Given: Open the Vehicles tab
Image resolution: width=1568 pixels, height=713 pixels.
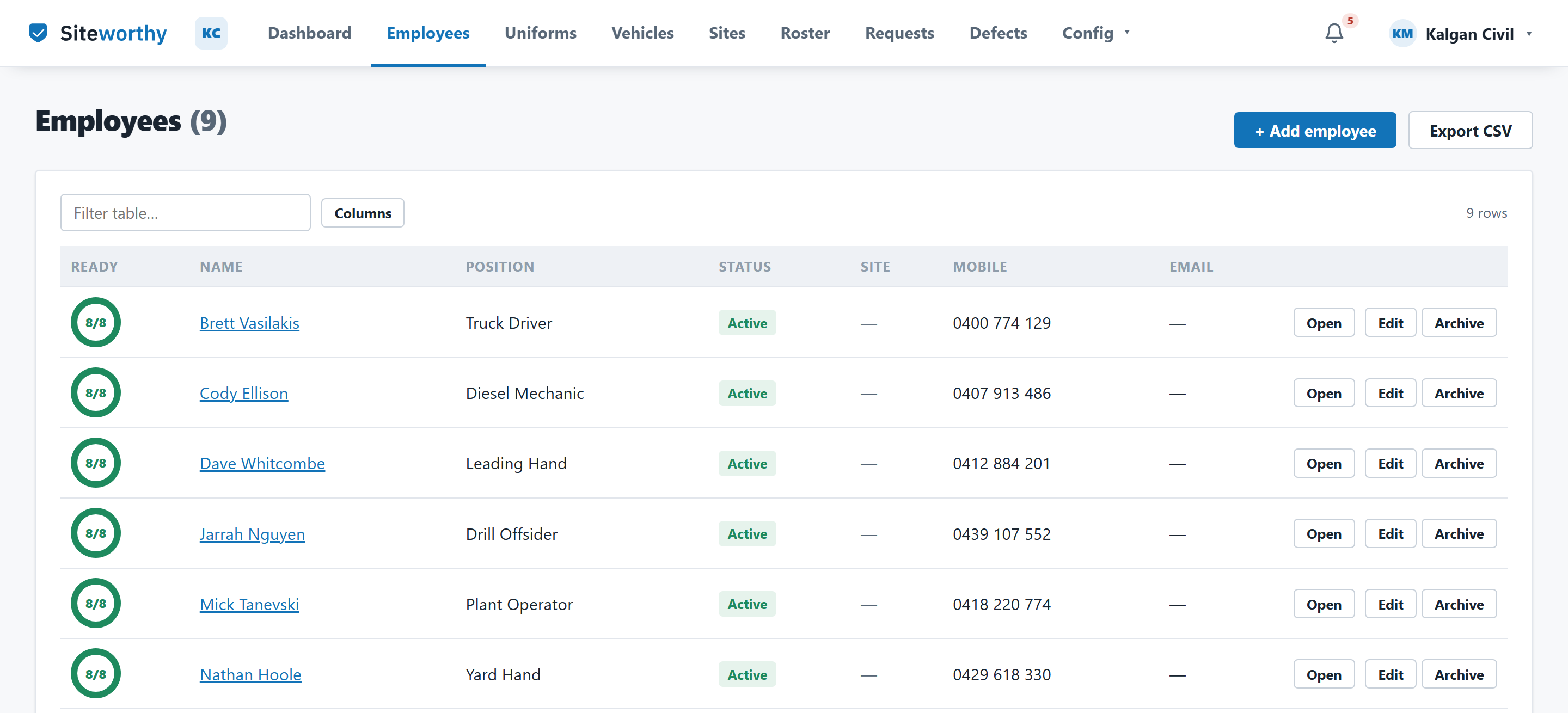Looking at the screenshot, I should (642, 33).
